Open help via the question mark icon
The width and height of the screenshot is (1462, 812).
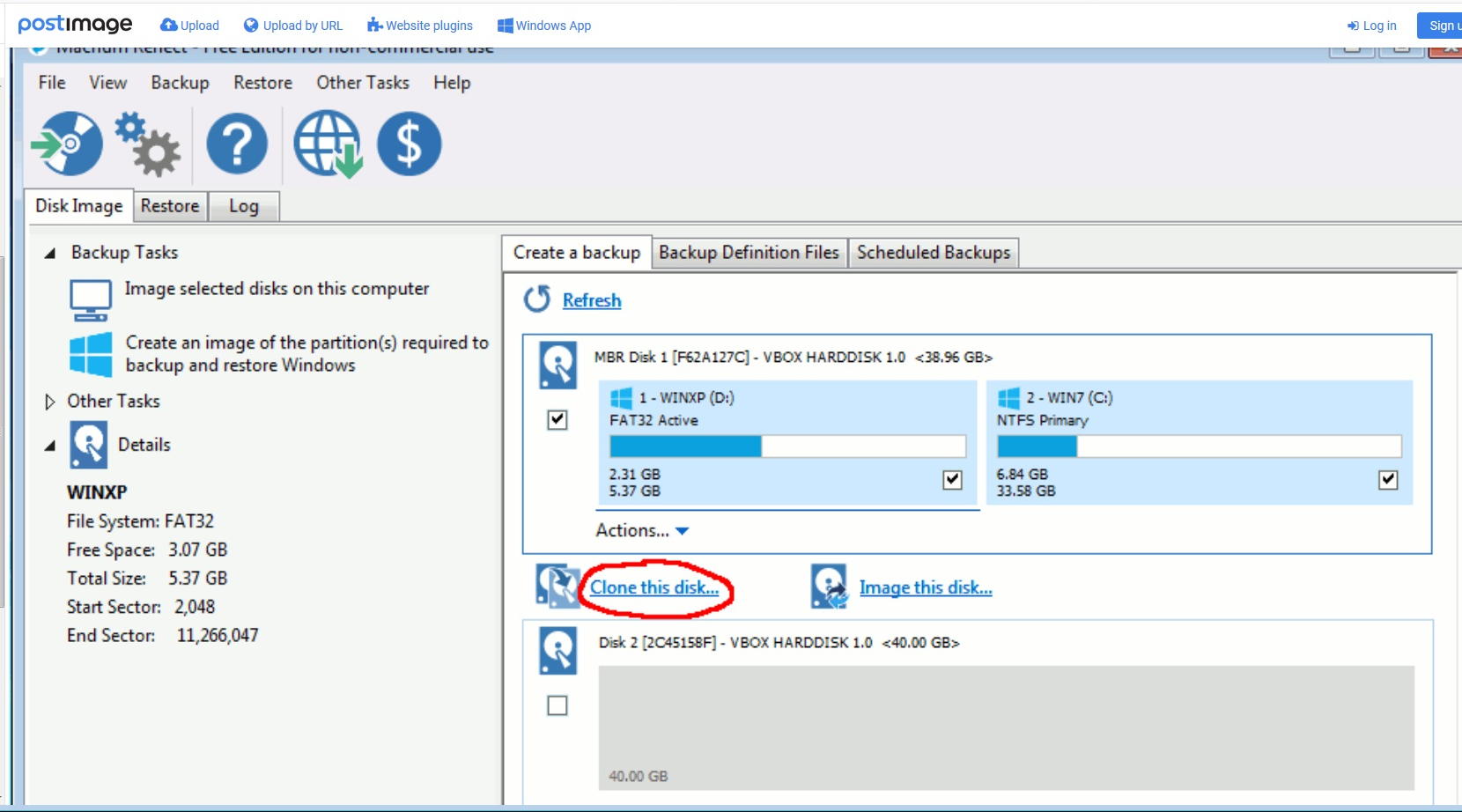237,144
